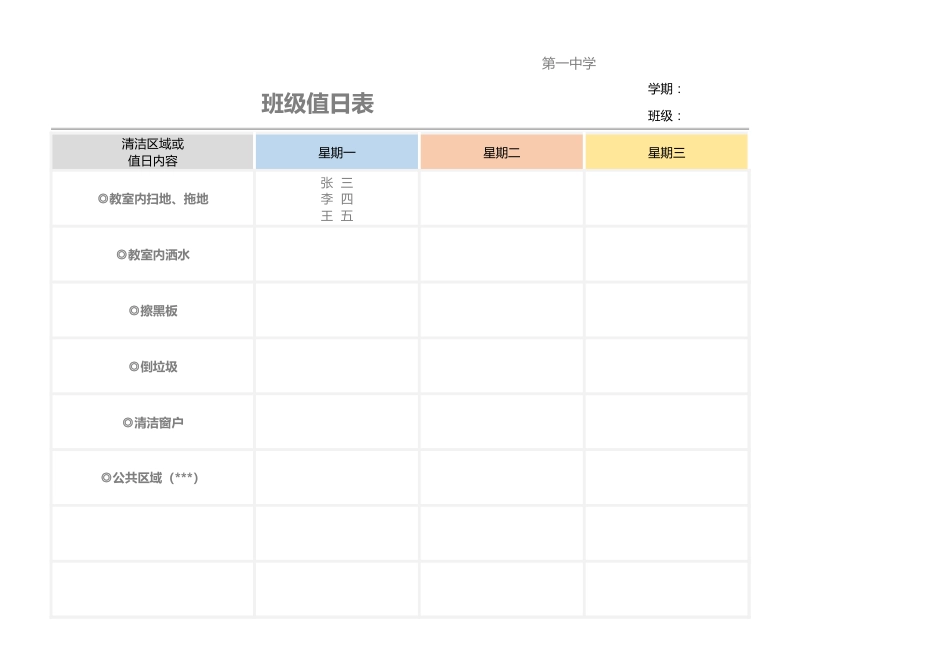The height and width of the screenshot is (672, 950).
Task: Click 星期二 cell for 教室内扫地、拖地 row
Action: pyautogui.click(x=502, y=199)
